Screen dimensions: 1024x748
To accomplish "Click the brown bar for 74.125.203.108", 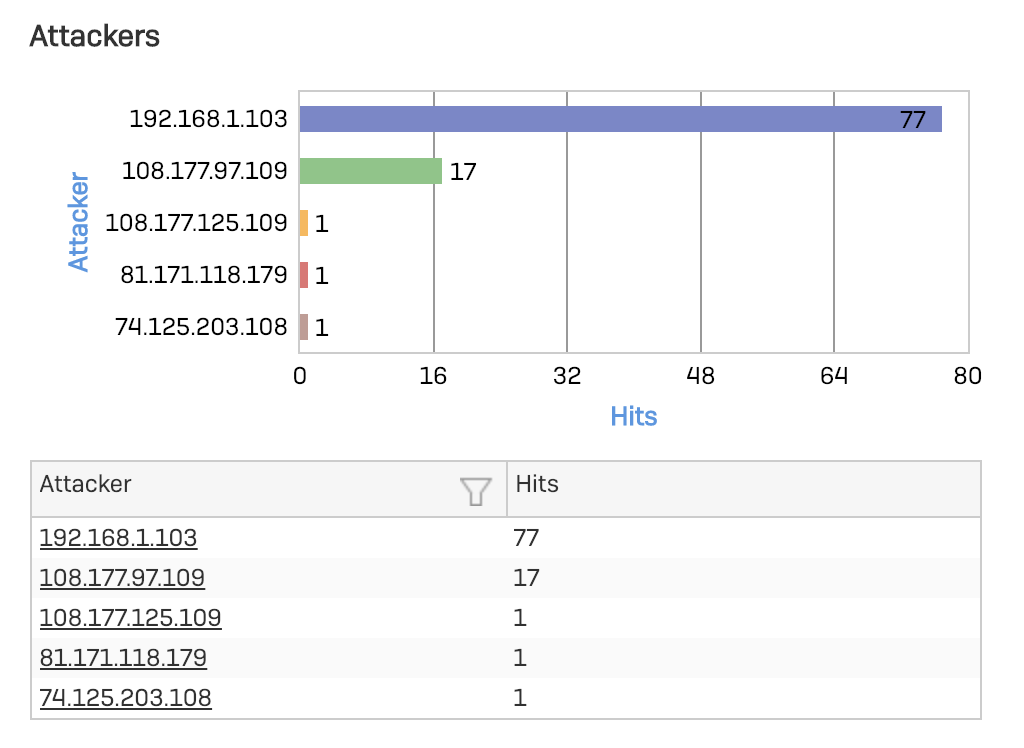I will point(304,327).
